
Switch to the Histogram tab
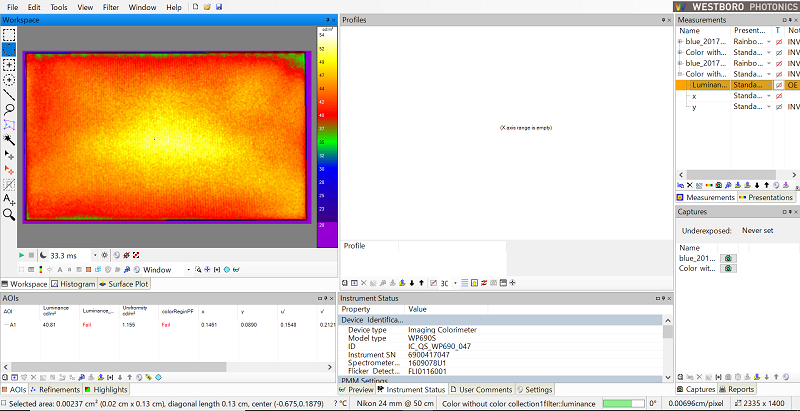(73, 284)
